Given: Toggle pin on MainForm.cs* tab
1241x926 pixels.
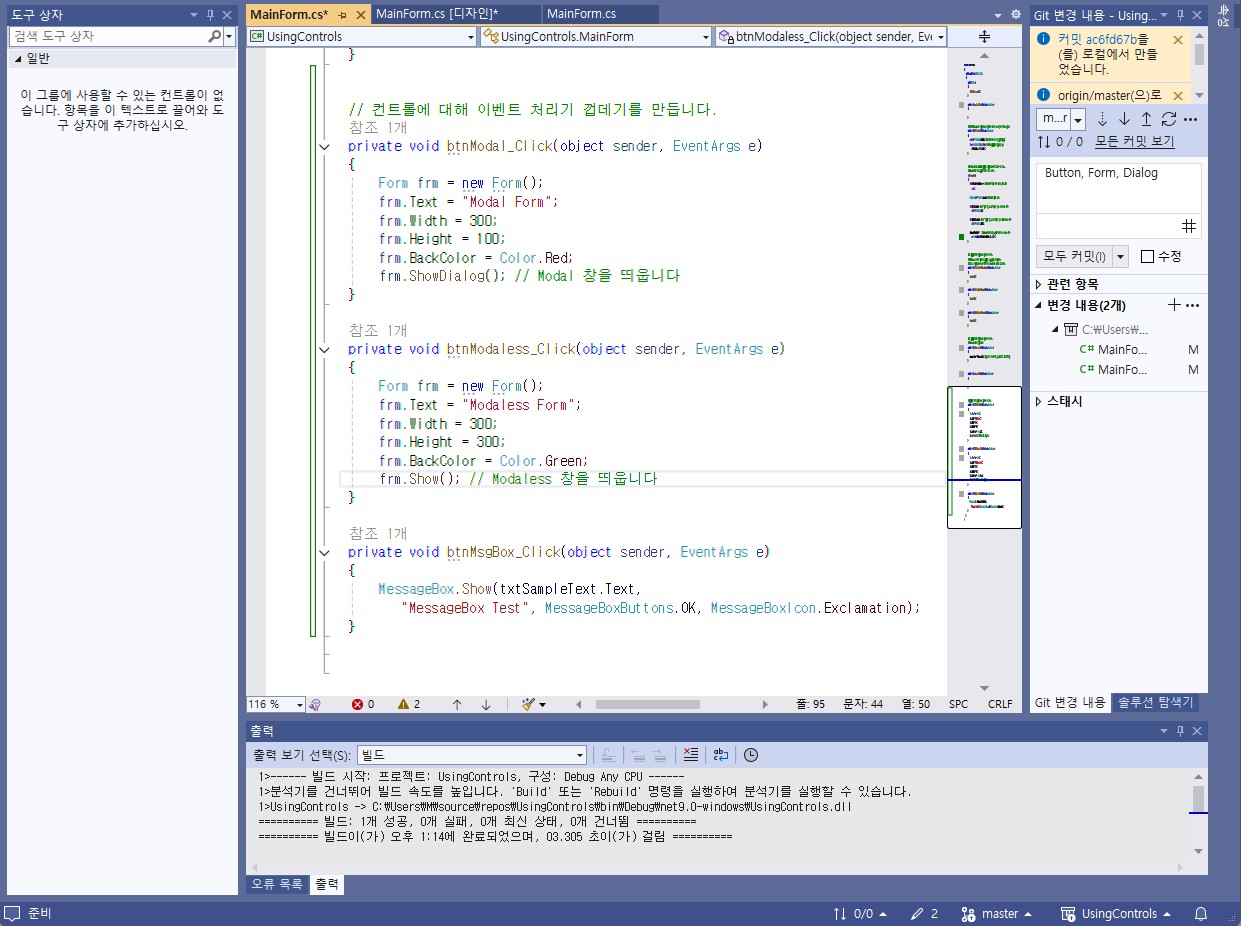Looking at the screenshot, I should point(343,15).
